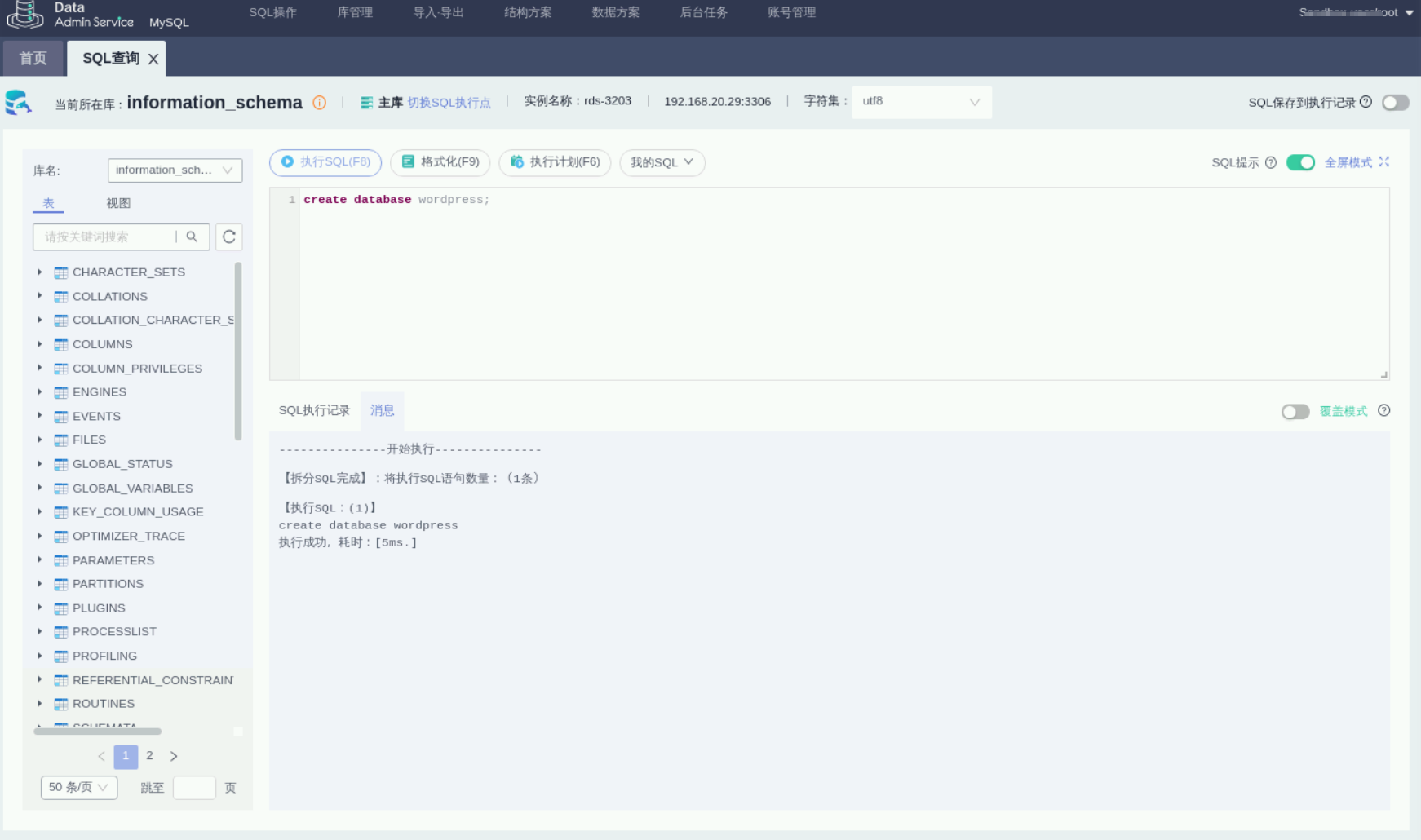This screenshot has height=840, width=1421.
Task: Click the OPTIMIZER_TRACE table icon
Action: [61, 537]
